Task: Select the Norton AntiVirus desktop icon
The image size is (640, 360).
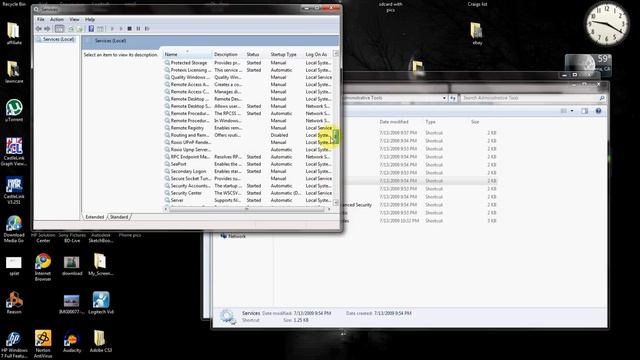Action: pyautogui.click(x=43, y=344)
